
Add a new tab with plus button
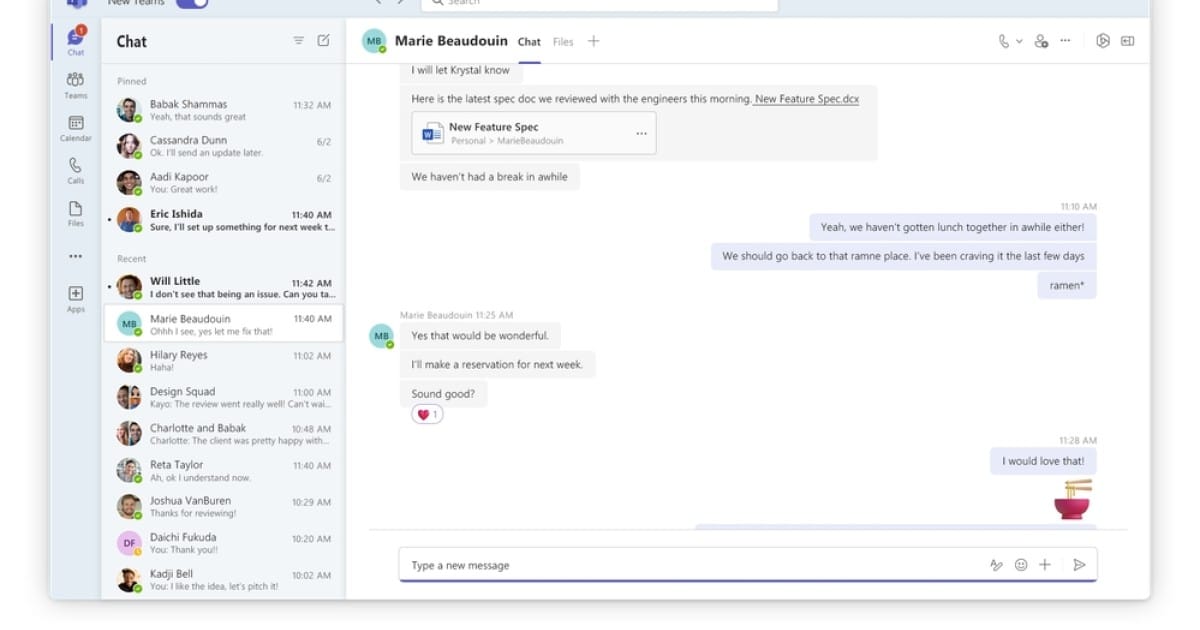(x=593, y=41)
